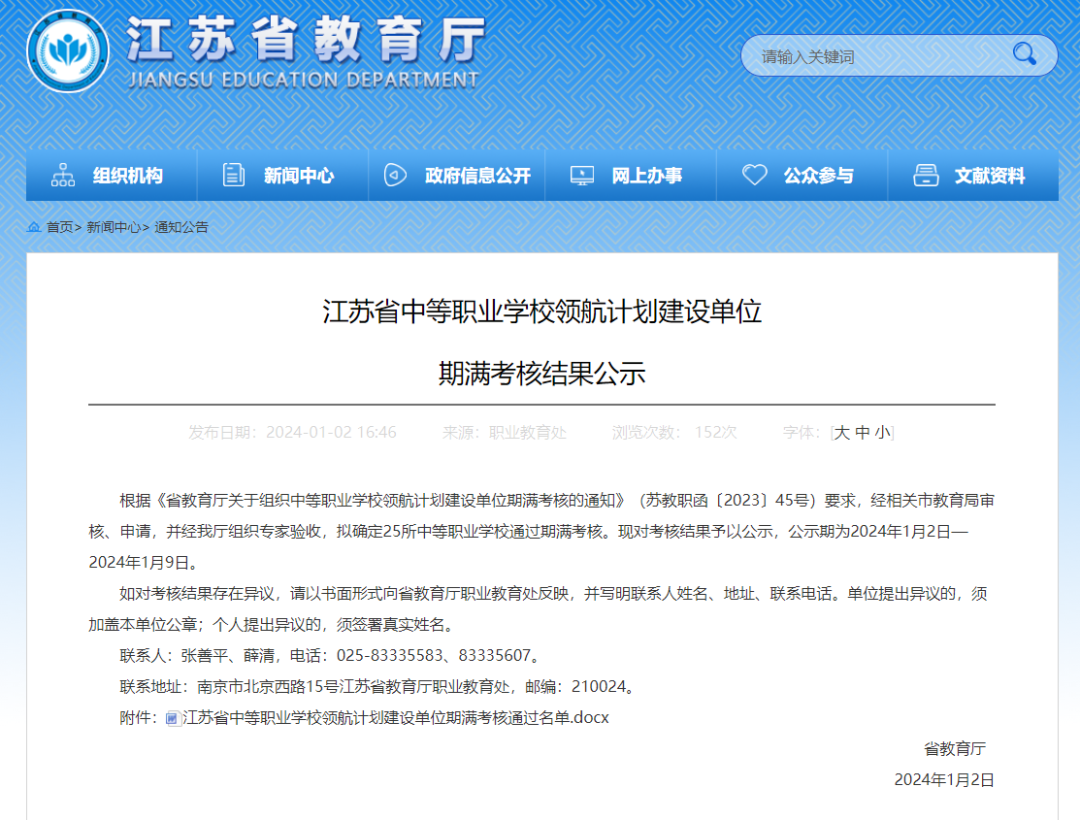Click the 公众参与 heart icon
The height and width of the screenshot is (820, 1080).
(x=754, y=175)
